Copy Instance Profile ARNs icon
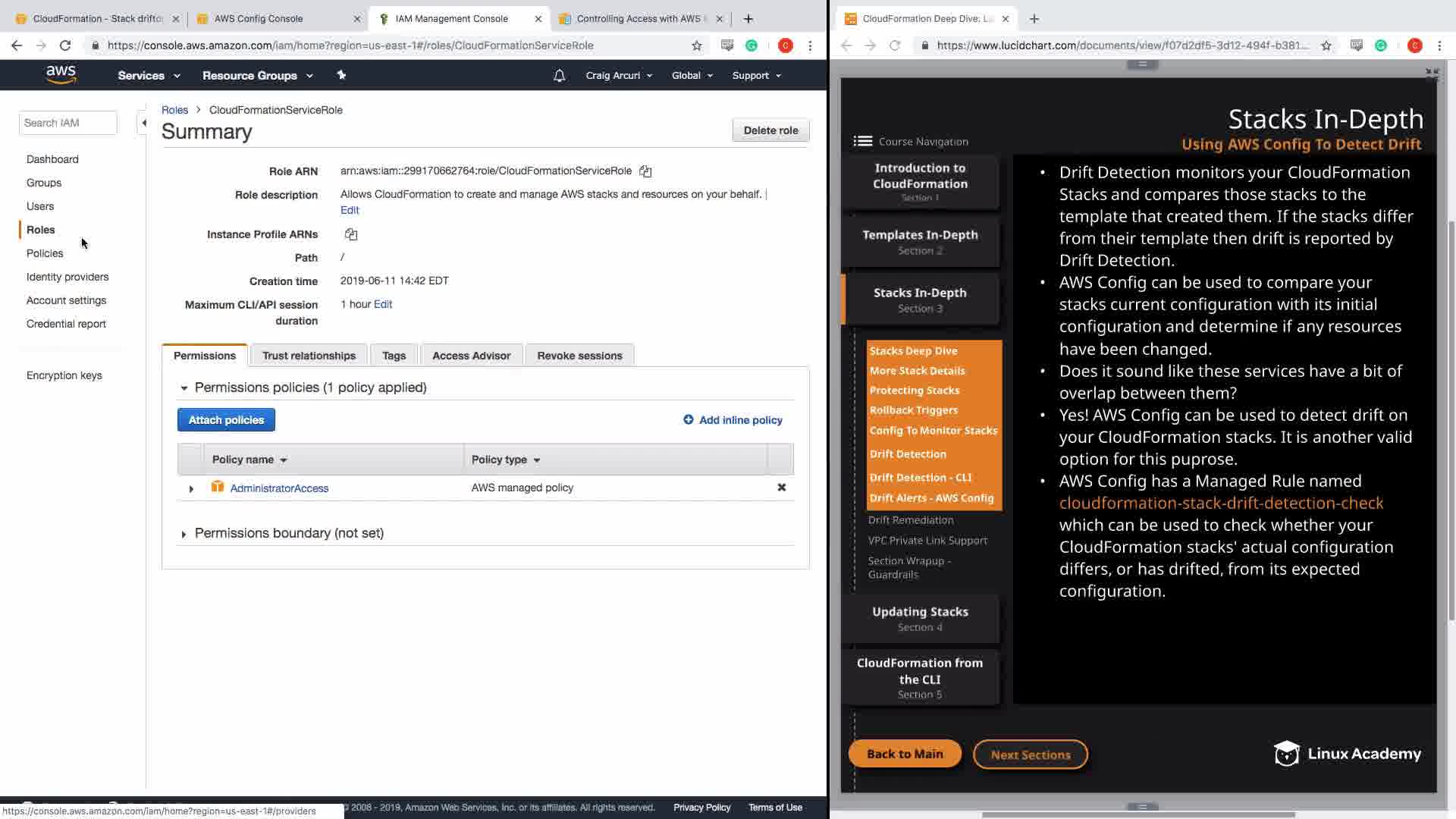Screen dimensions: 1456x819 tap(350, 234)
